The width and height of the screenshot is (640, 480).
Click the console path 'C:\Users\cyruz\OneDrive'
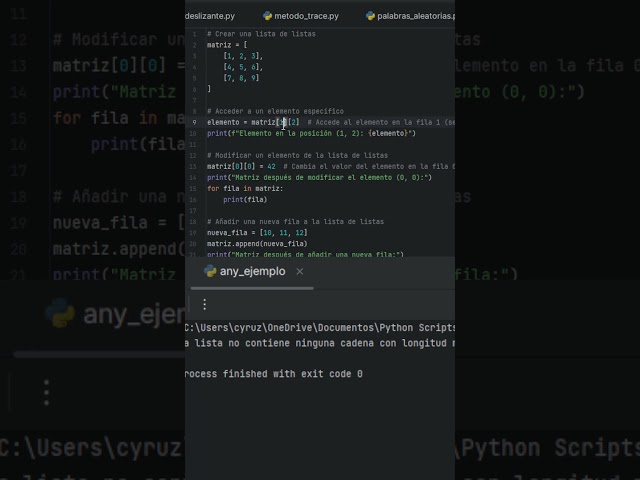coord(249,328)
